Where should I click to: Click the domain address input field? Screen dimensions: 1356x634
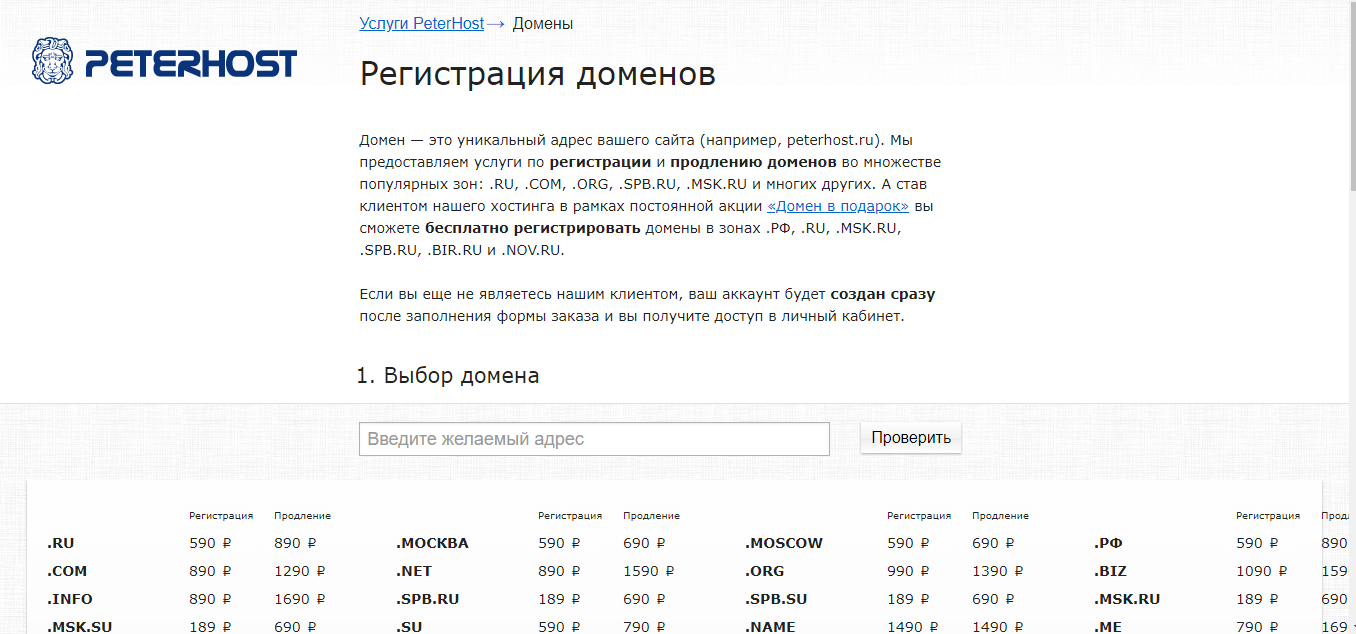click(594, 439)
